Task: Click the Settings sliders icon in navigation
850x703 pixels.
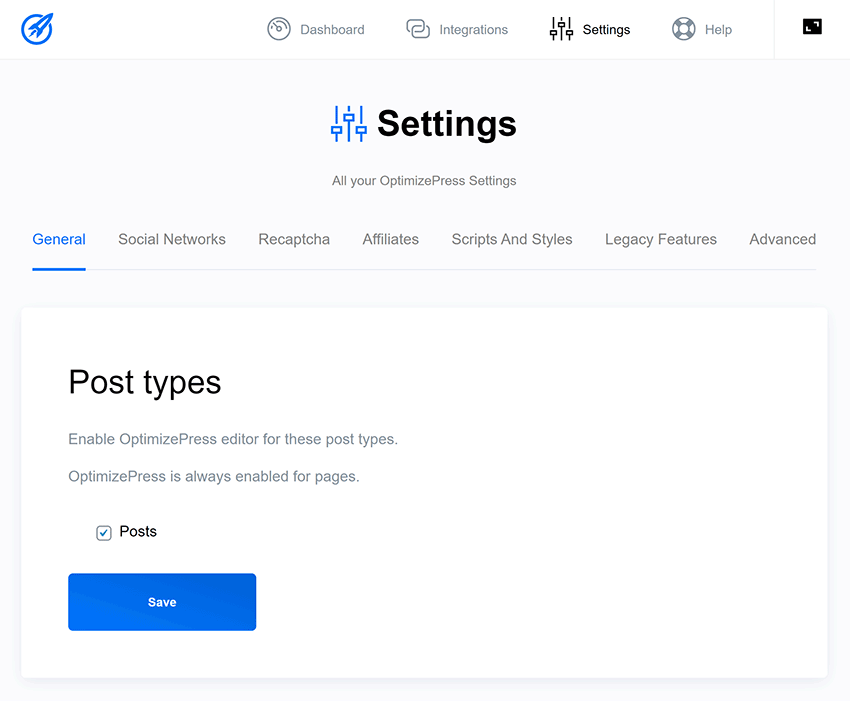Action: tap(561, 29)
